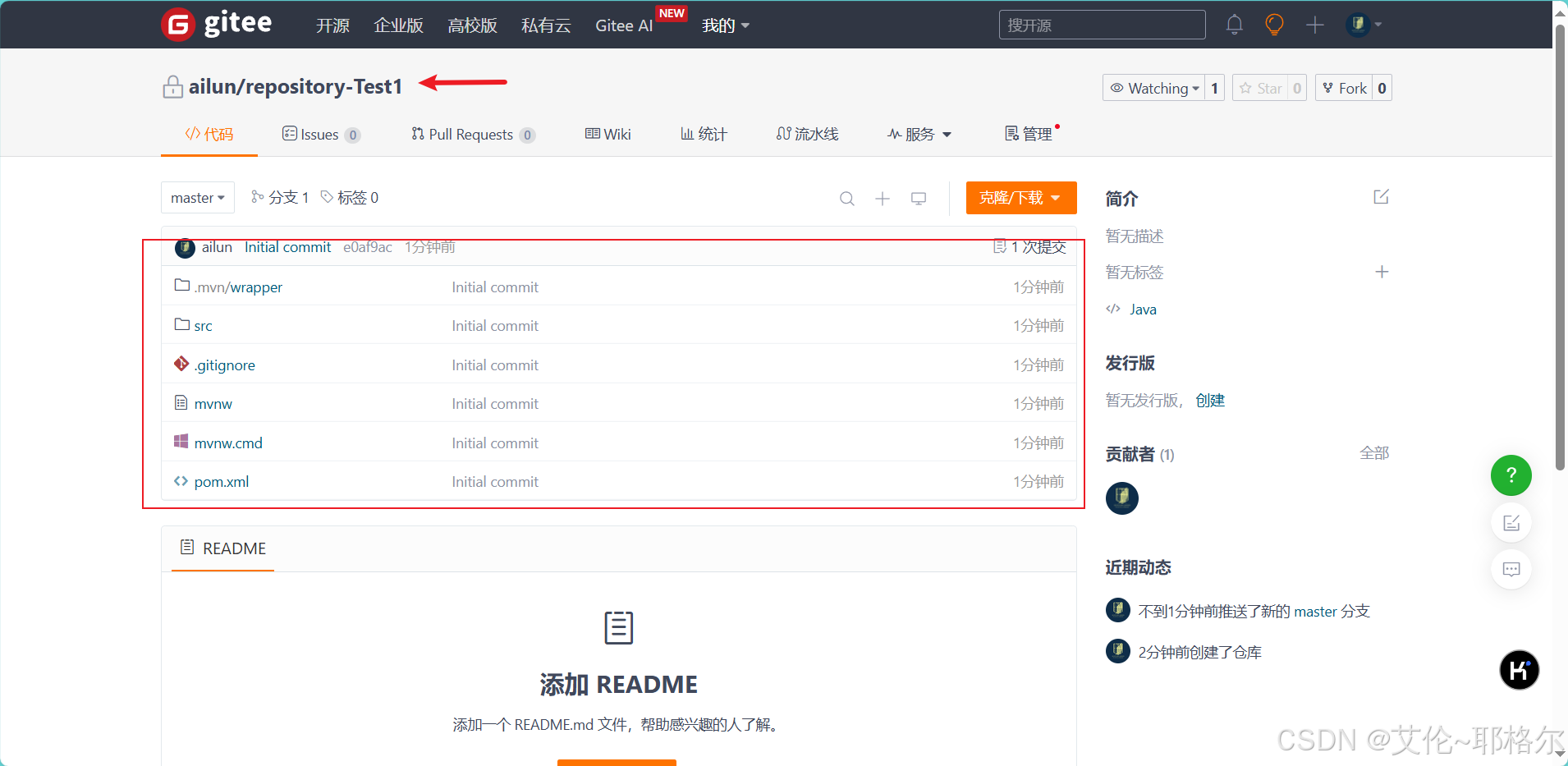1568x766 pixels.
Task: Open the mvnw.cmd file
Action: [228, 443]
